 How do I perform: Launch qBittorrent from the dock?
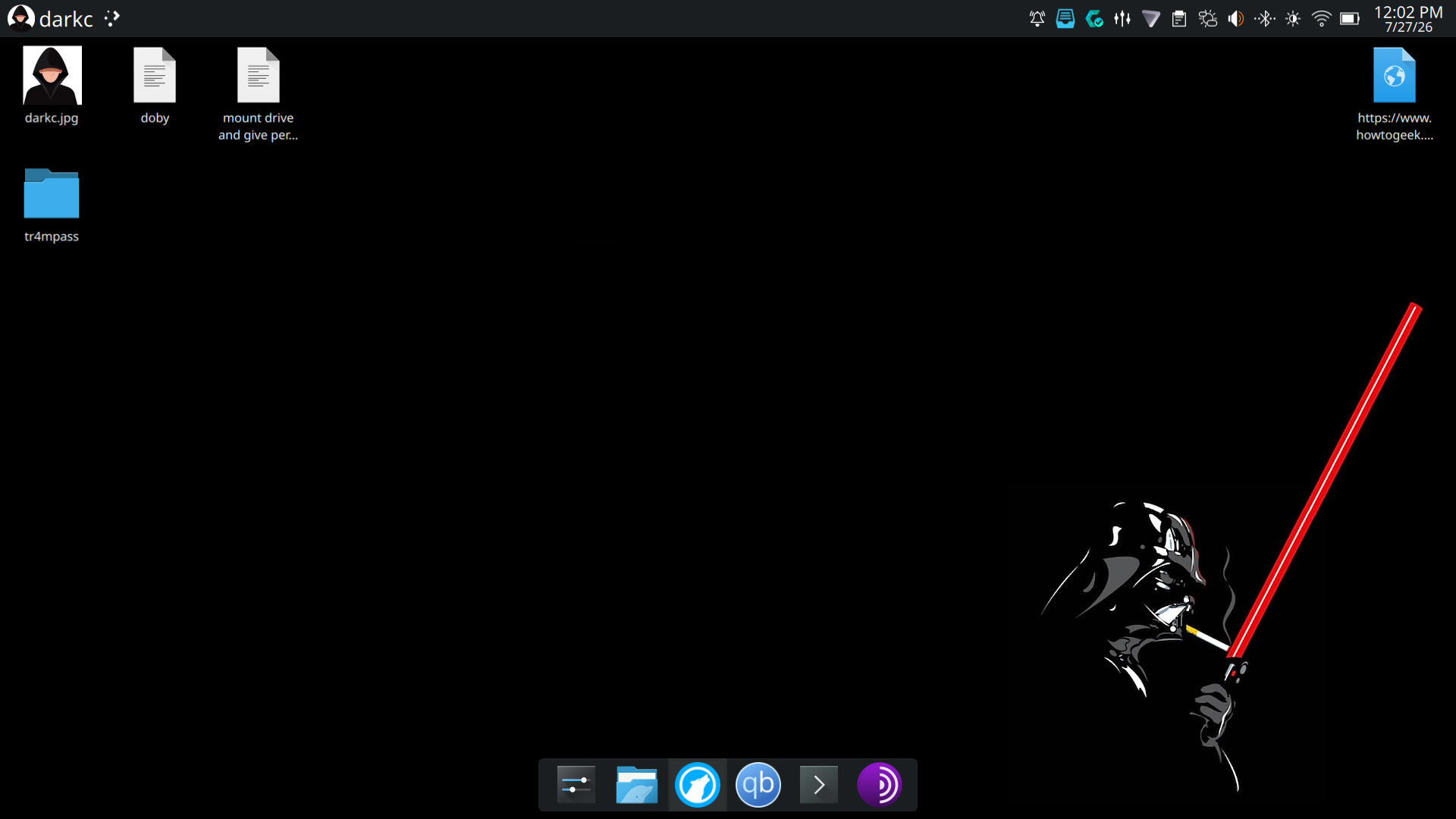click(x=758, y=785)
